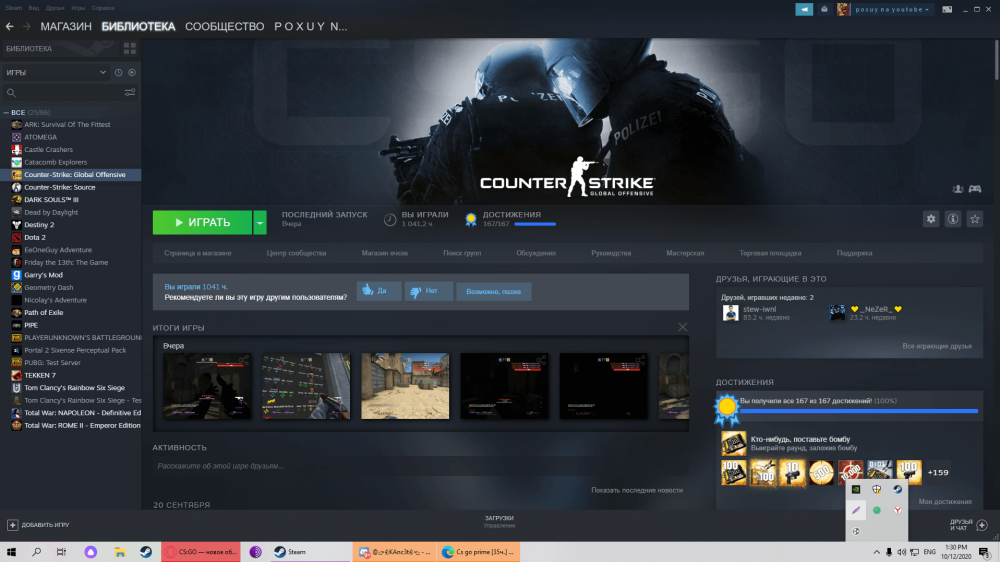Open Все играющие друзья link

pos(937,346)
